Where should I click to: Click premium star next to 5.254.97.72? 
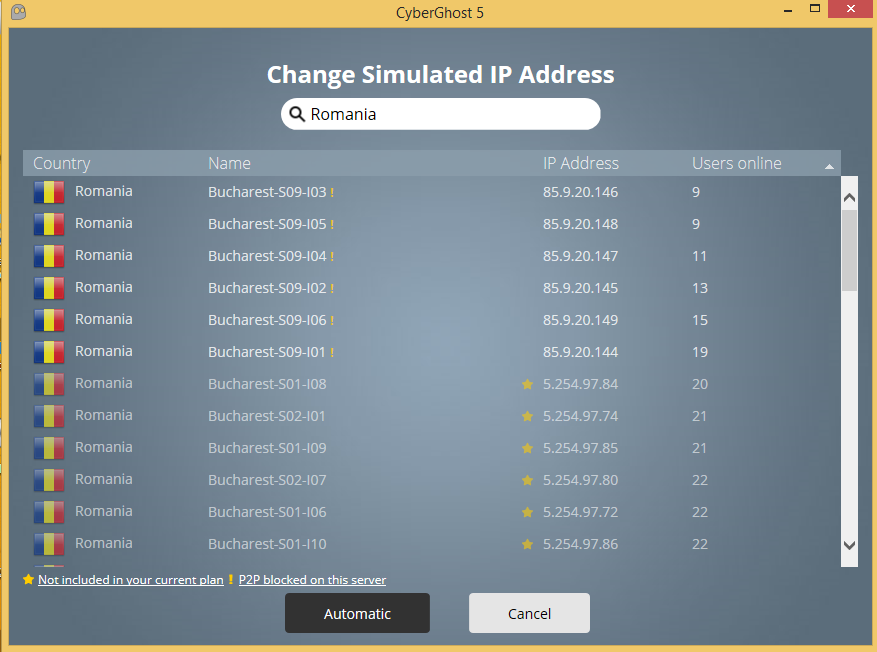click(527, 512)
